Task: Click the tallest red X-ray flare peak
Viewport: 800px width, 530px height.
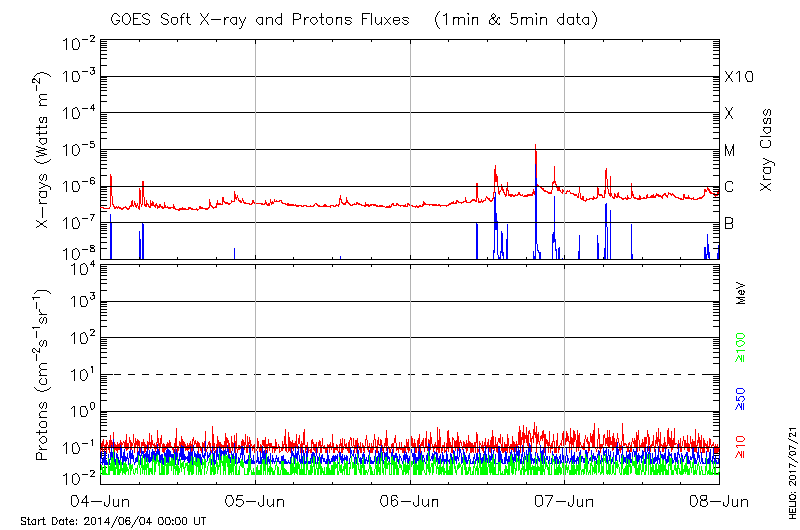Action: pyautogui.click(x=536, y=147)
